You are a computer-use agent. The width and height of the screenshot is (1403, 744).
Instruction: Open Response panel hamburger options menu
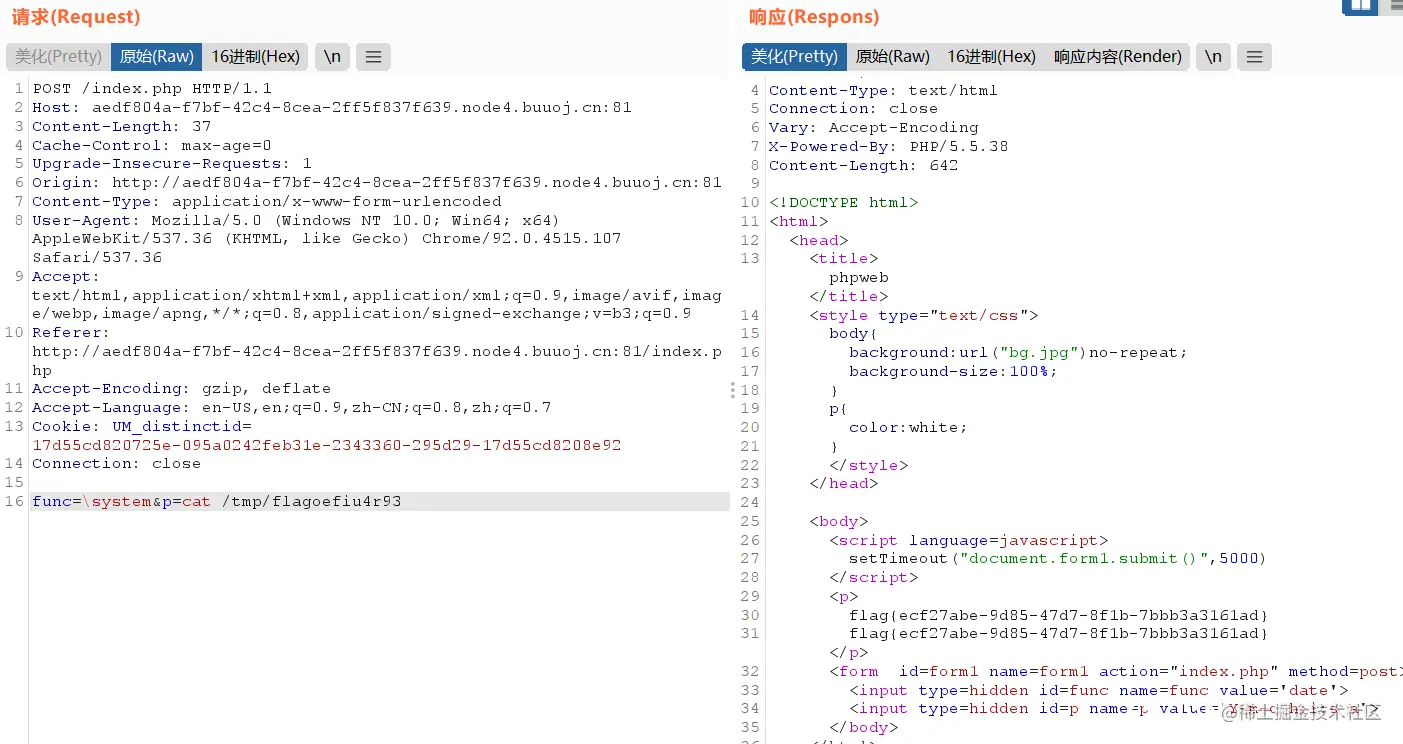click(x=1254, y=57)
